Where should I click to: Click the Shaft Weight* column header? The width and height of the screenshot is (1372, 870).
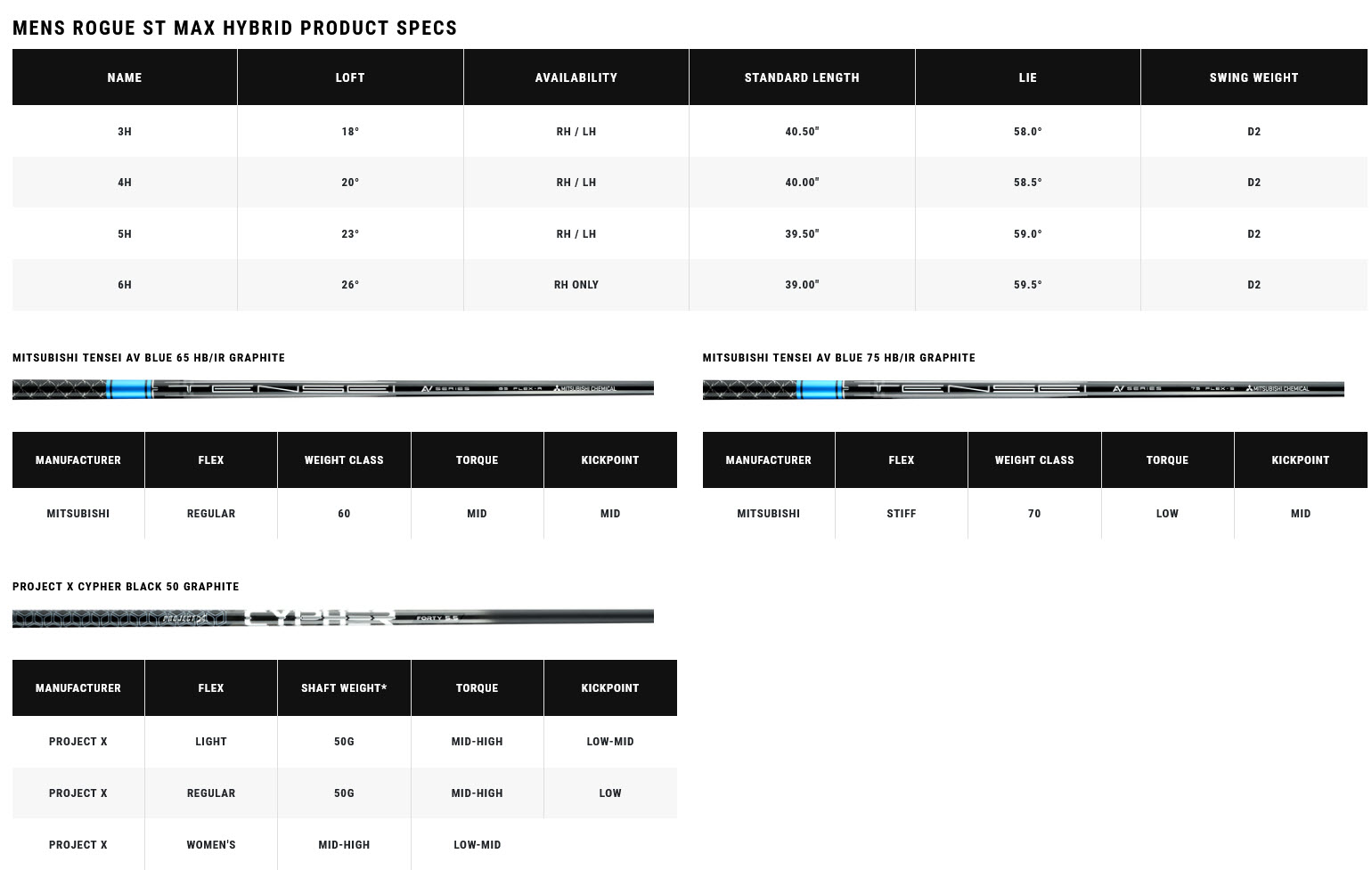(x=344, y=688)
